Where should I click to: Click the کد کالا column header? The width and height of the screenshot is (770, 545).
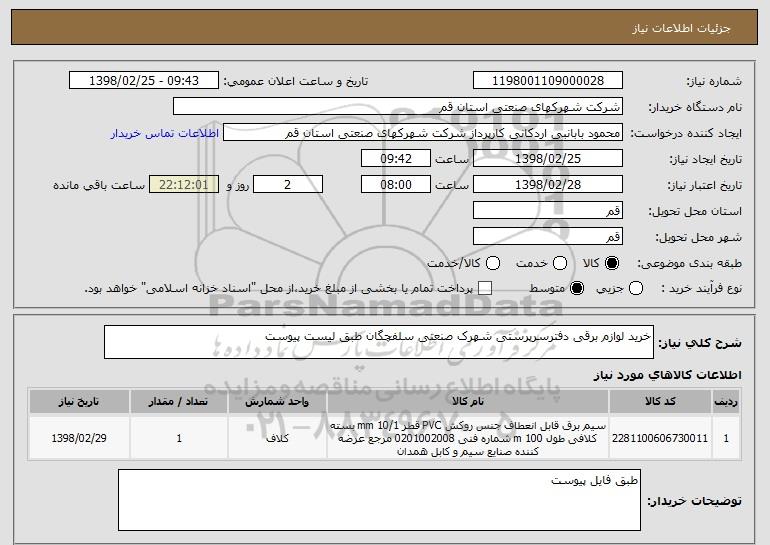tap(660, 402)
